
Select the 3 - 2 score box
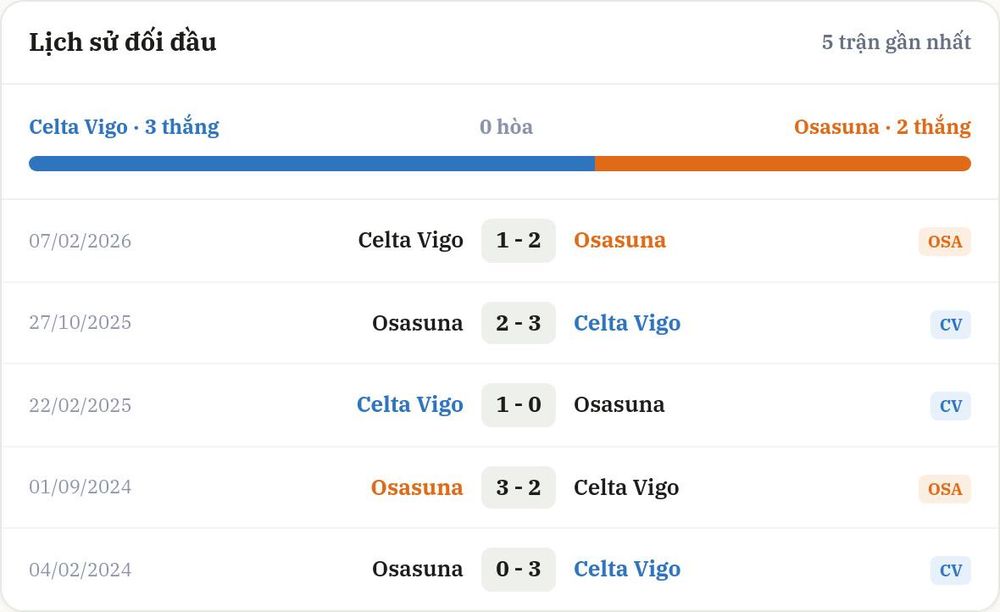[x=518, y=488]
